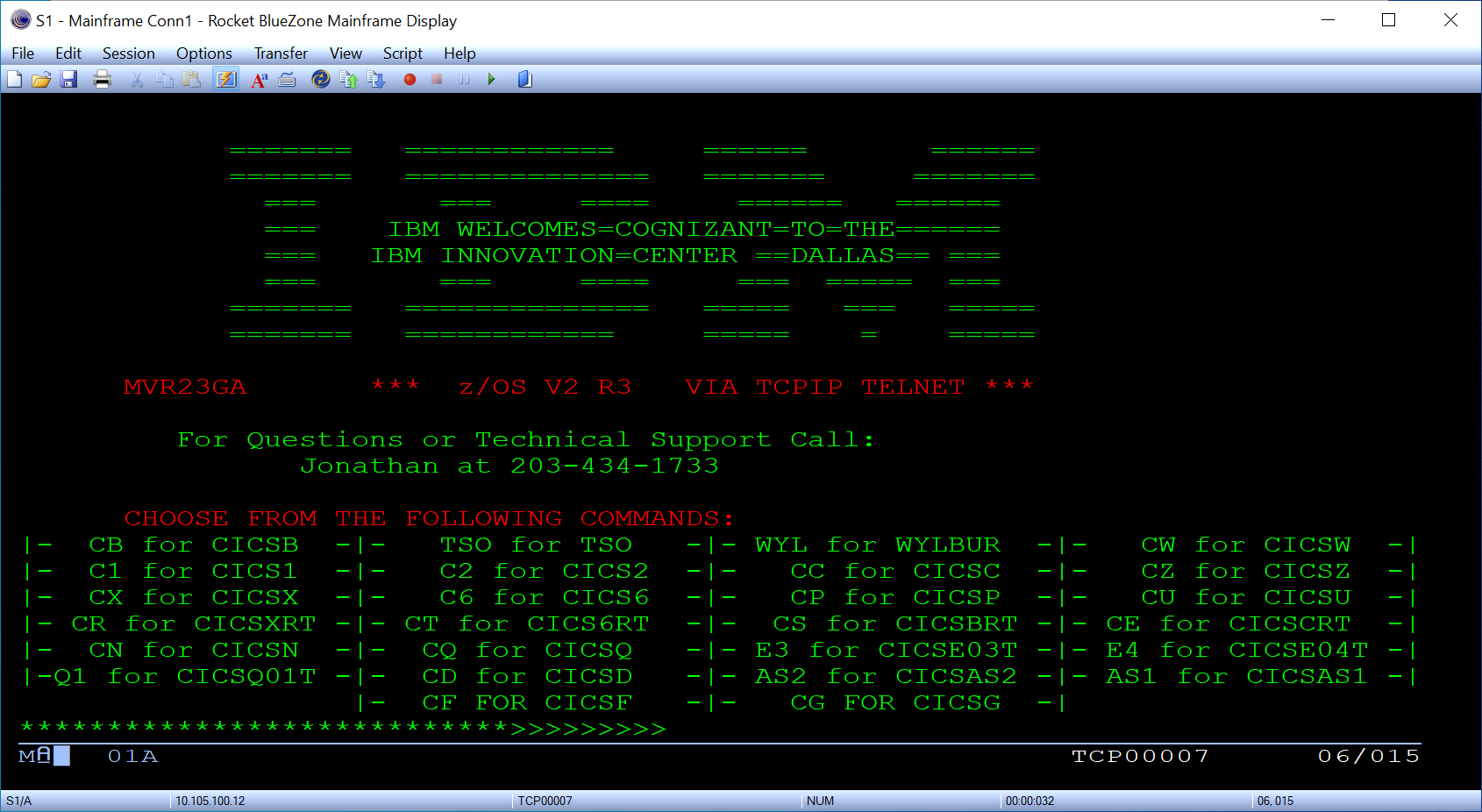This screenshot has width=1482, height=812.
Task: Open the keyboard mapping icon
Action: (287, 80)
